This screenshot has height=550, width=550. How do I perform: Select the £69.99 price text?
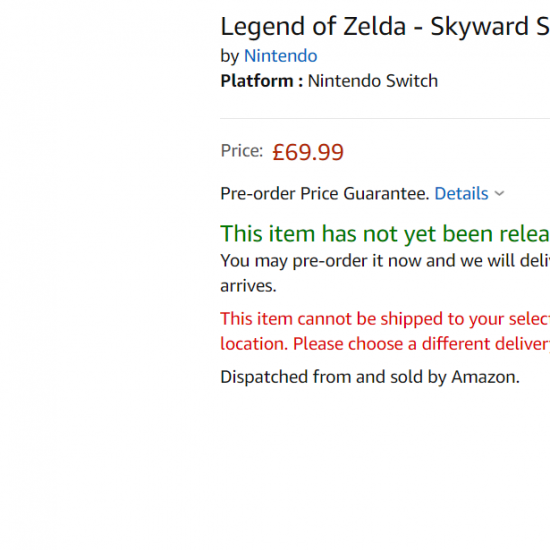click(x=308, y=152)
